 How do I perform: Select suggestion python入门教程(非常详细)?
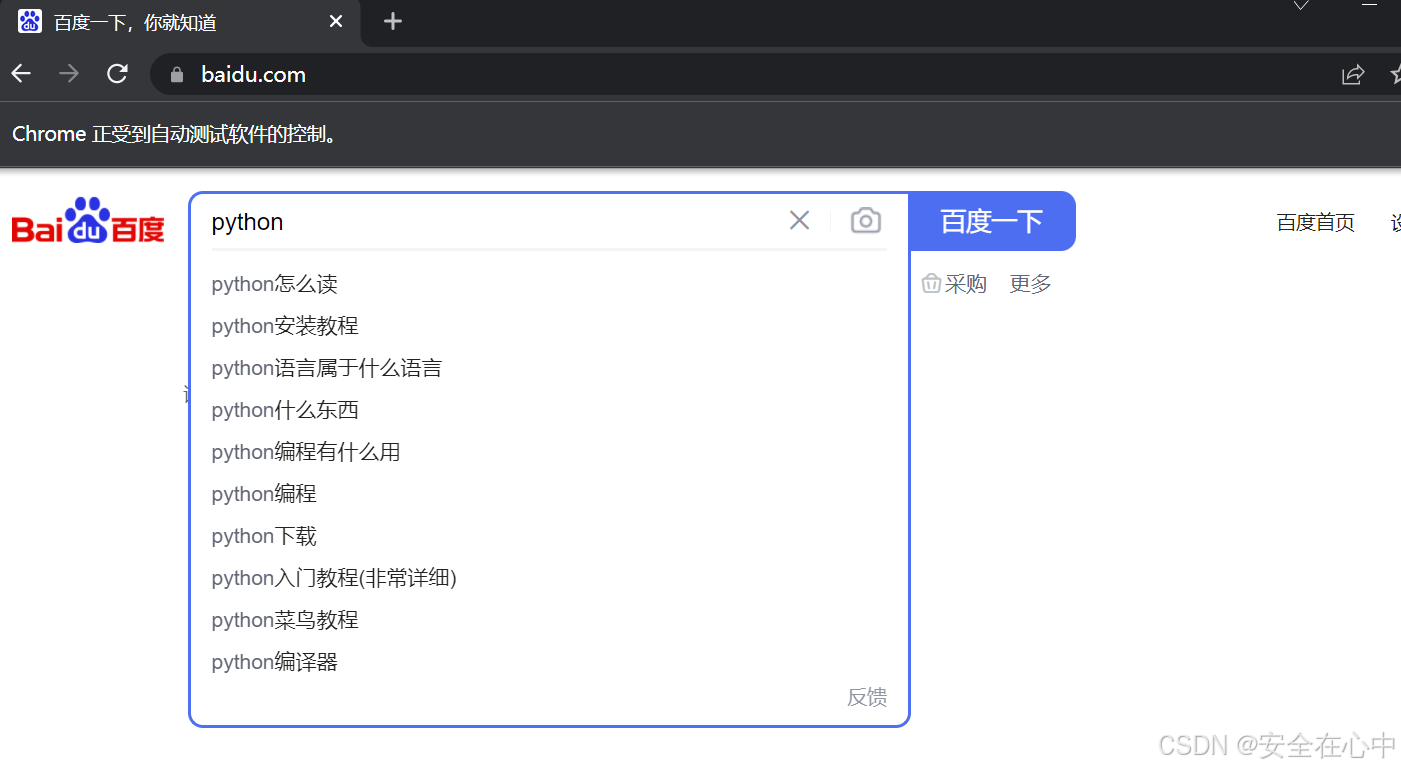coord(548,578)
